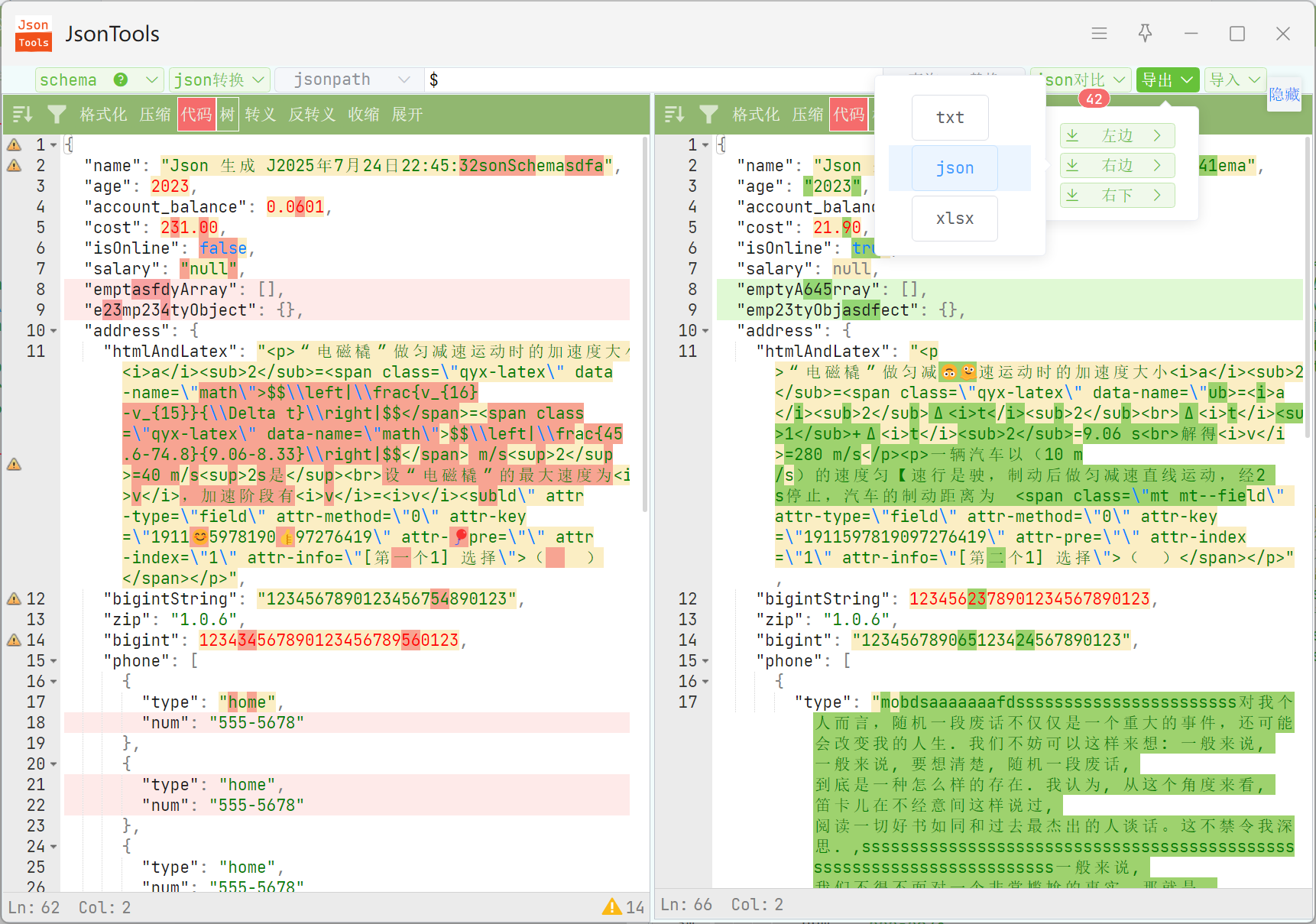Click the download icon beside 右下
This screenshot has width=1316, height=924.
(1072, 195)
